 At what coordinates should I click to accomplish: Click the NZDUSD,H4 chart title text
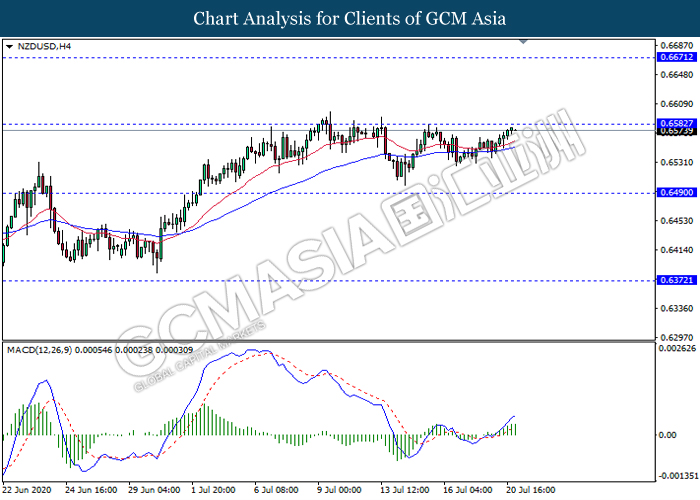coord(44,46)
